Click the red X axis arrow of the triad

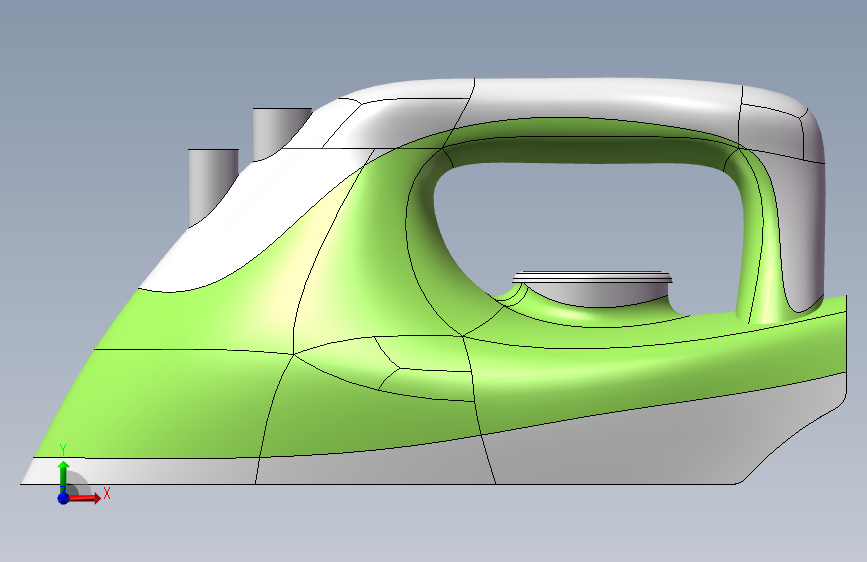84,498
